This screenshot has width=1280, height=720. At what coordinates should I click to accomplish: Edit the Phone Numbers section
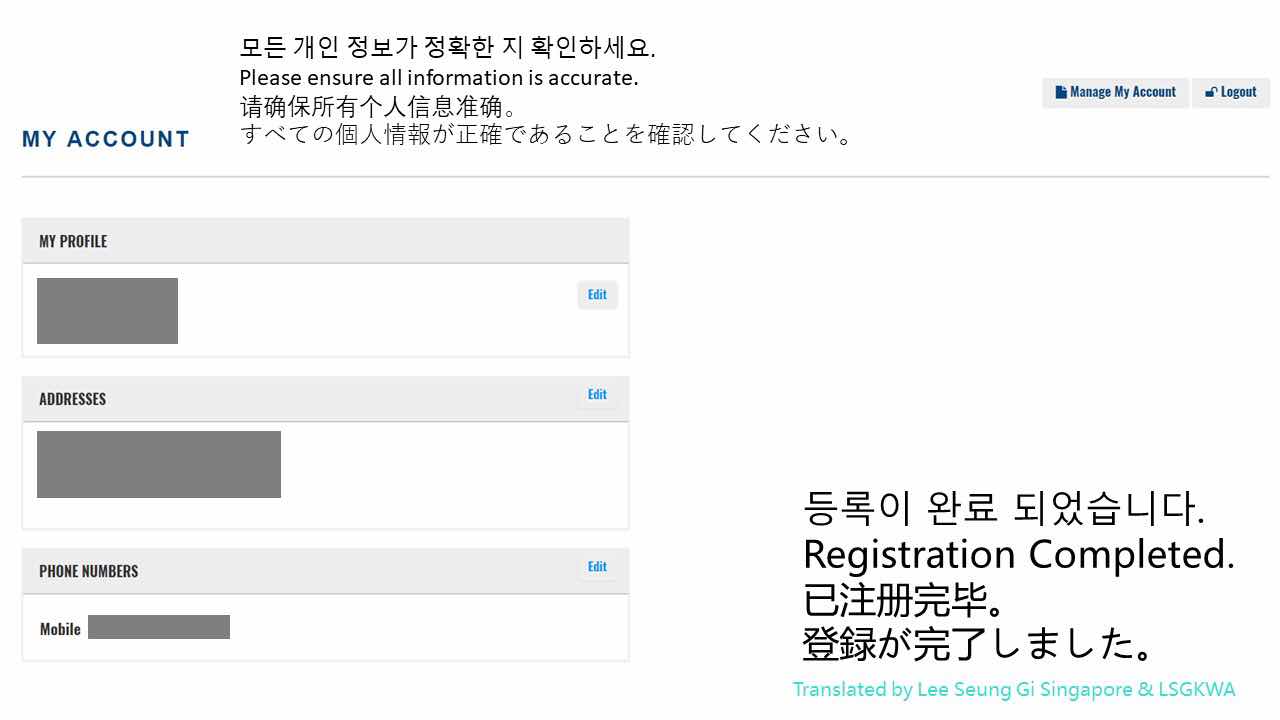[597, 567]
